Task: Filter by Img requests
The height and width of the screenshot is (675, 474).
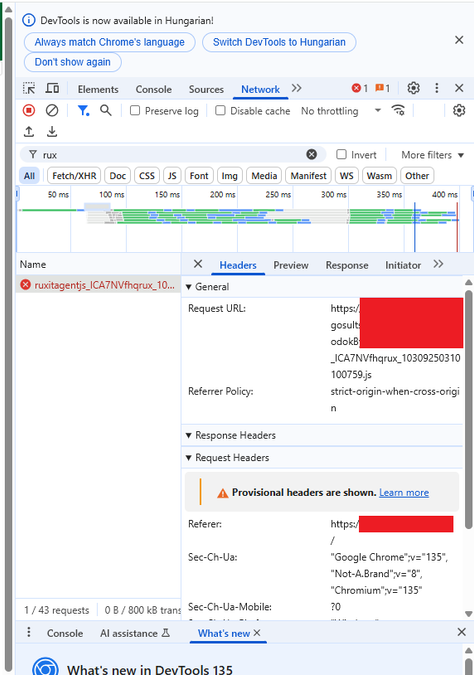Action: 229,176
